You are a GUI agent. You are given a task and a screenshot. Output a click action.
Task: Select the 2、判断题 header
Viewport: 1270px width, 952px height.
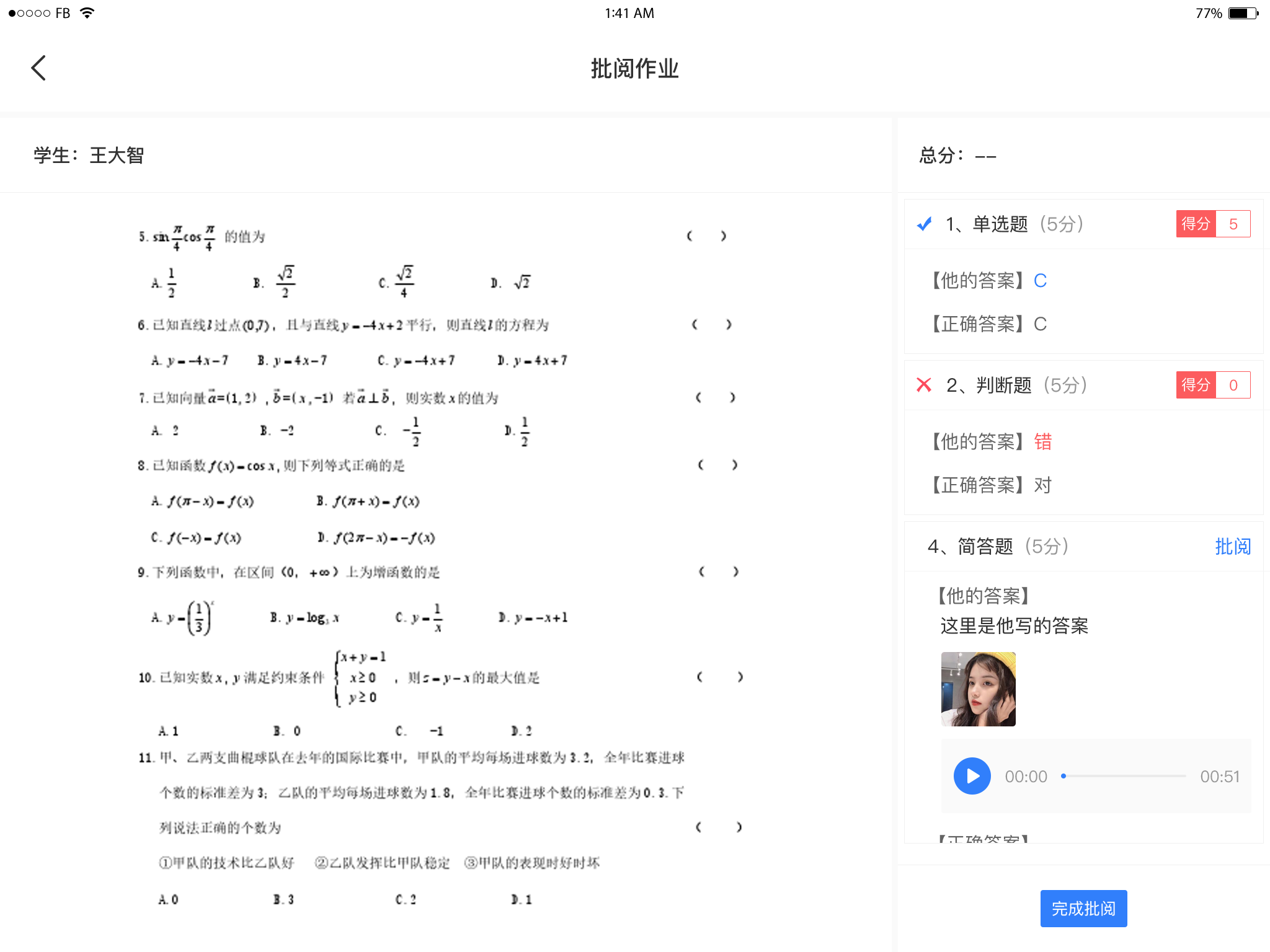(x=1017, y=385)
